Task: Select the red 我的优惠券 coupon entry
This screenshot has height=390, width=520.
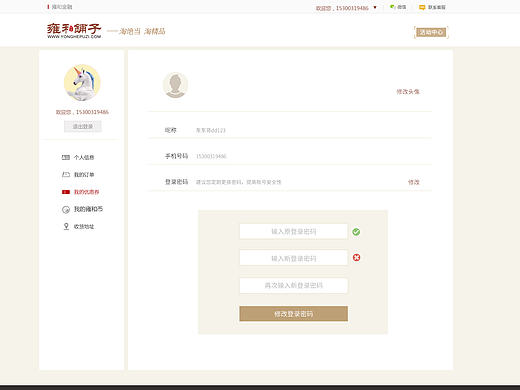Action: click(x=80, y=192)
